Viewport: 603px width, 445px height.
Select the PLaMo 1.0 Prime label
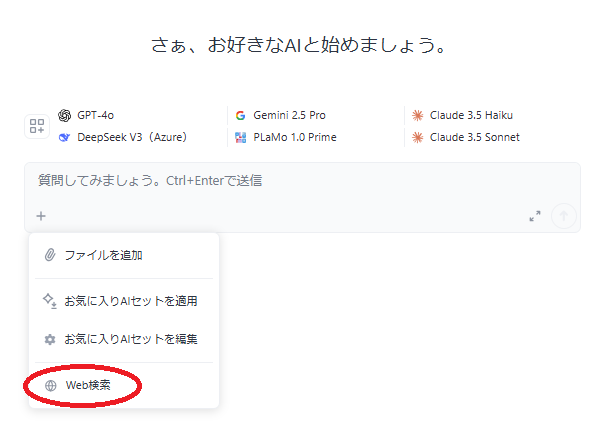pyautogui.click(x=295, y=137)
